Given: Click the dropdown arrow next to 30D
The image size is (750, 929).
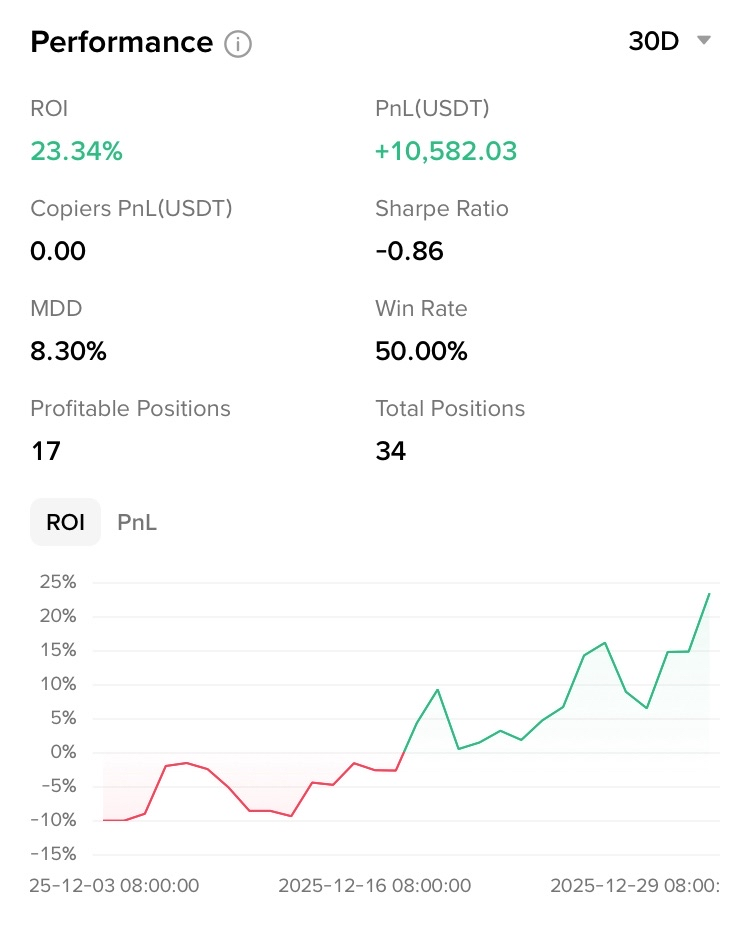Looking at the screenshot, I should click(x=703, y=41).
